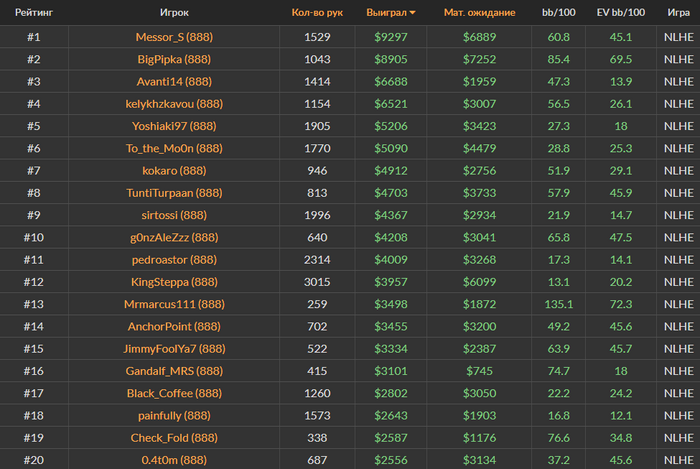Click Mrmarcus111 (888) player name
This screenshot has height=469, width=700.
(x=174, y=305)
